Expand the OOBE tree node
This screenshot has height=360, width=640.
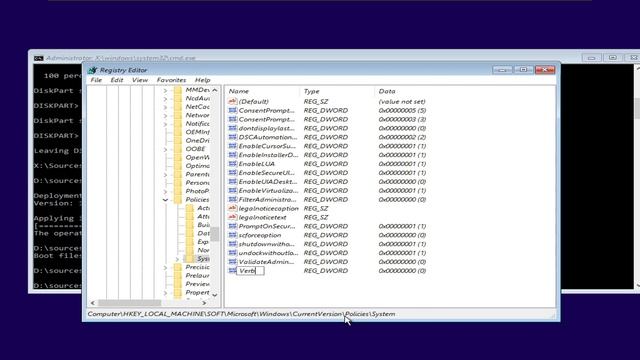[x=165, y=149]
